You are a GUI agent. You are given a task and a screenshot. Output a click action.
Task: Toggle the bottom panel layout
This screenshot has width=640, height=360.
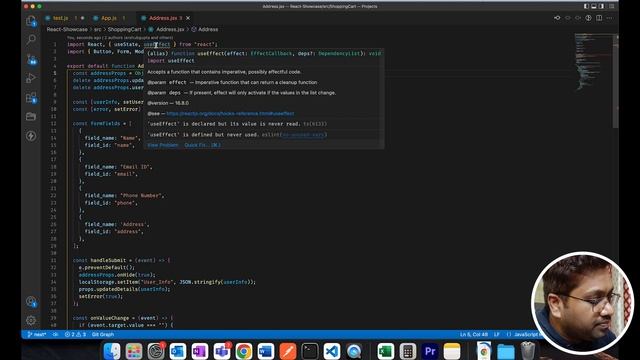(x=594, y=6)
